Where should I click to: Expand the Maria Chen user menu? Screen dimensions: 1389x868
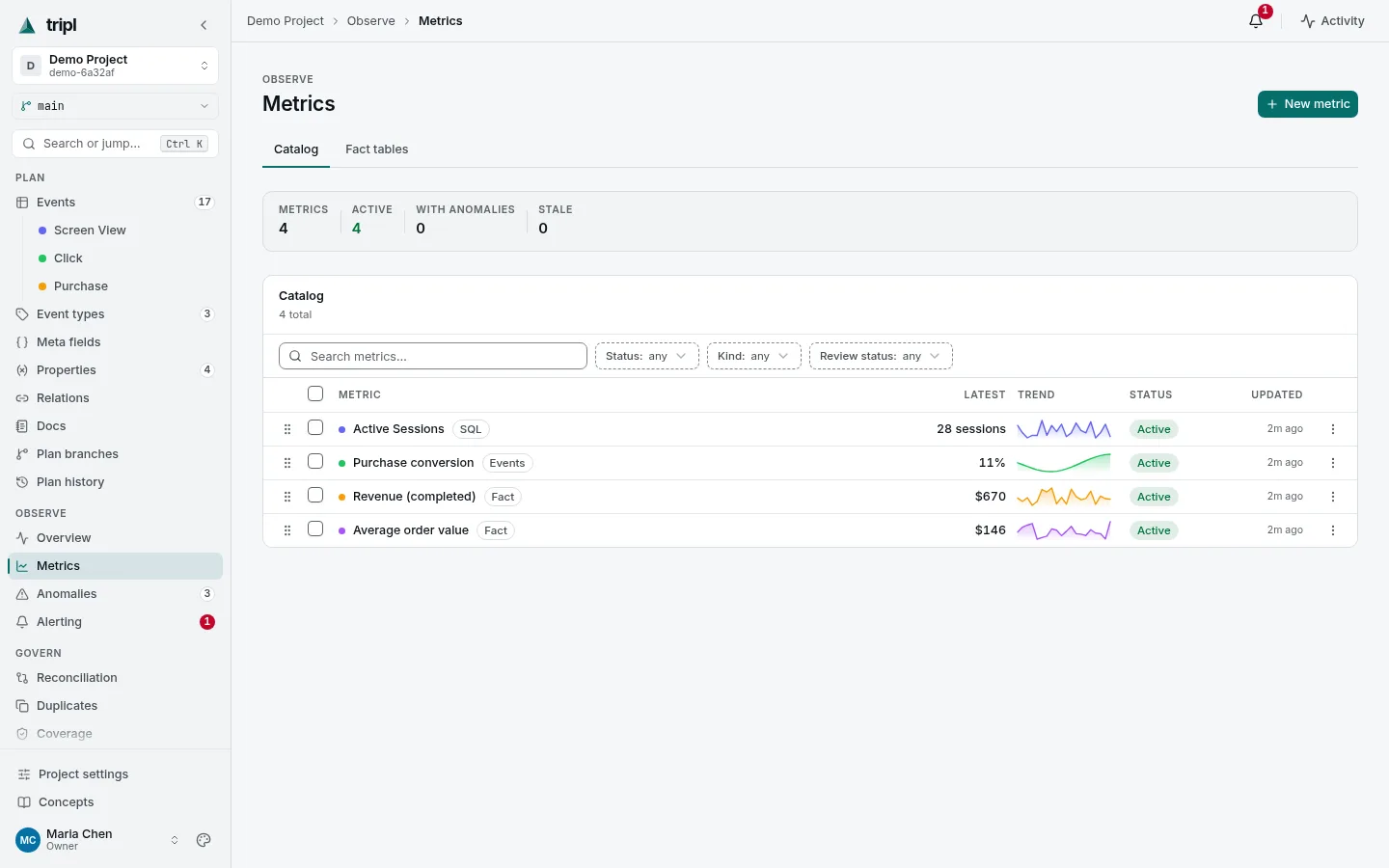[98, 840]
